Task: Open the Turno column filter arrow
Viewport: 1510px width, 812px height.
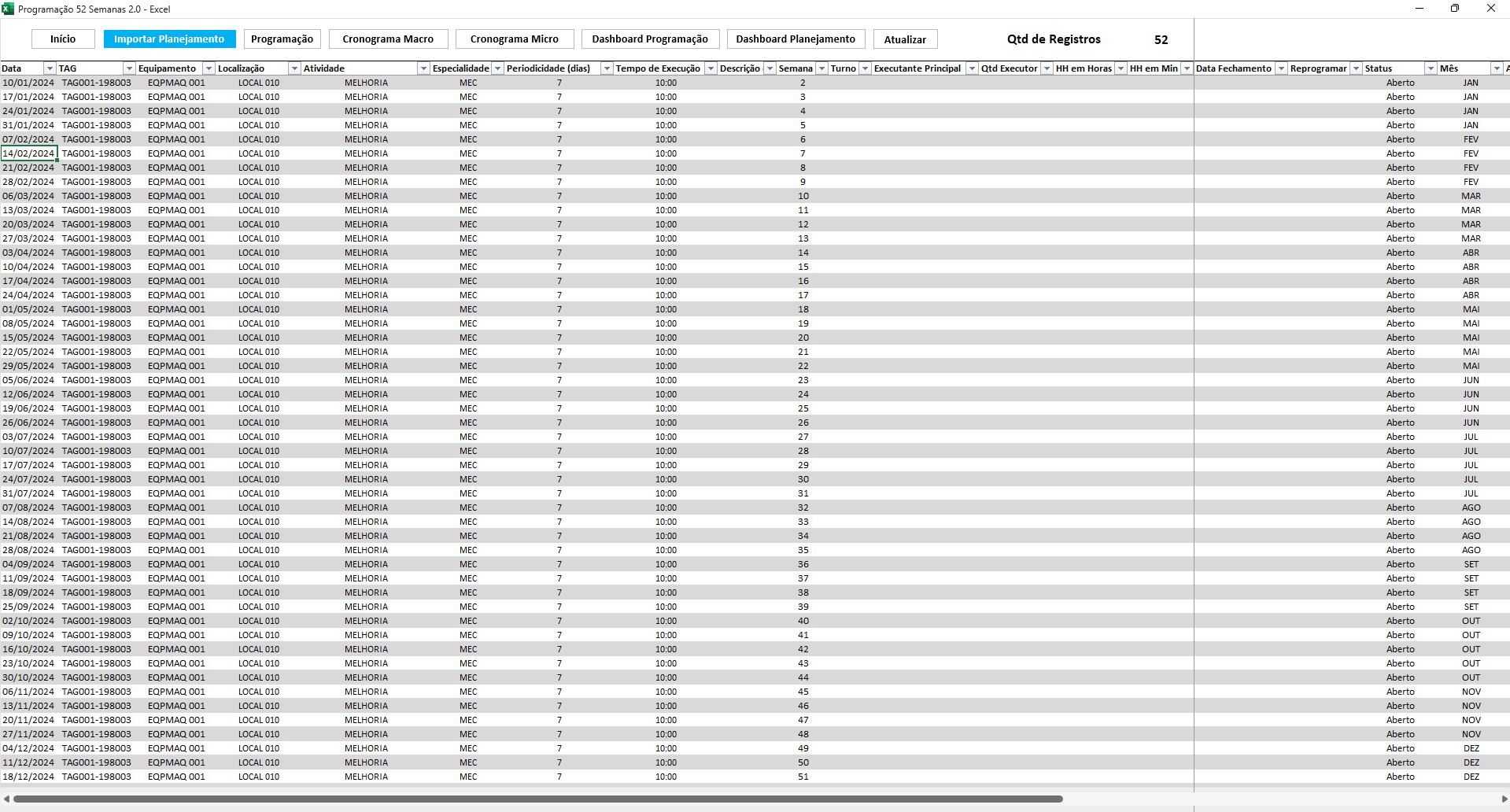Action: pos(865,68)
